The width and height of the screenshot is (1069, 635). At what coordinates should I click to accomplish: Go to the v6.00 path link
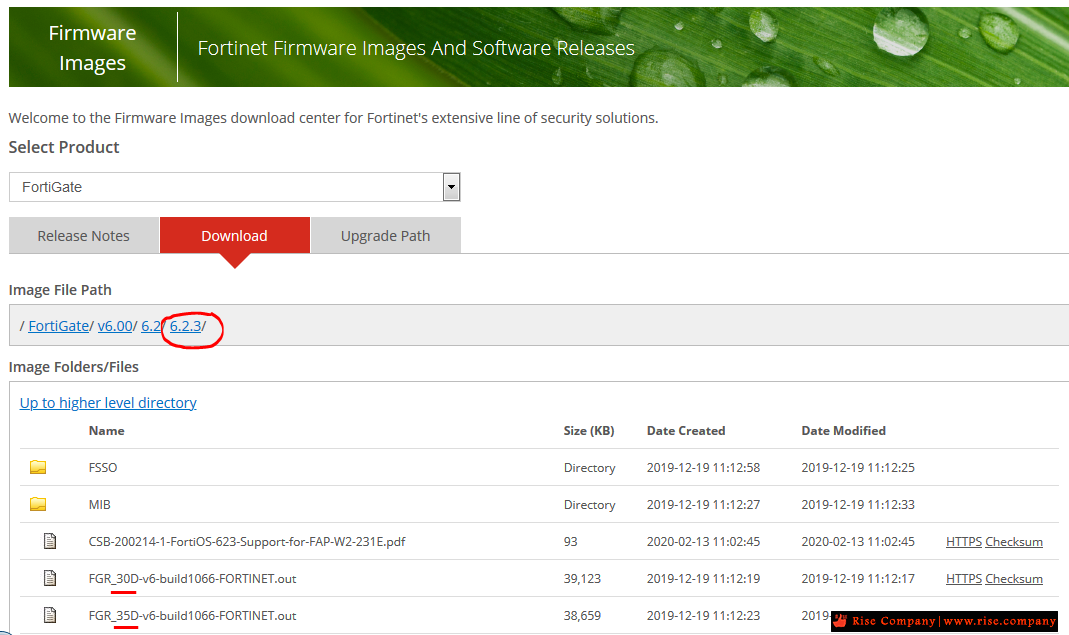pyautogui.click(x=115, y=326)
